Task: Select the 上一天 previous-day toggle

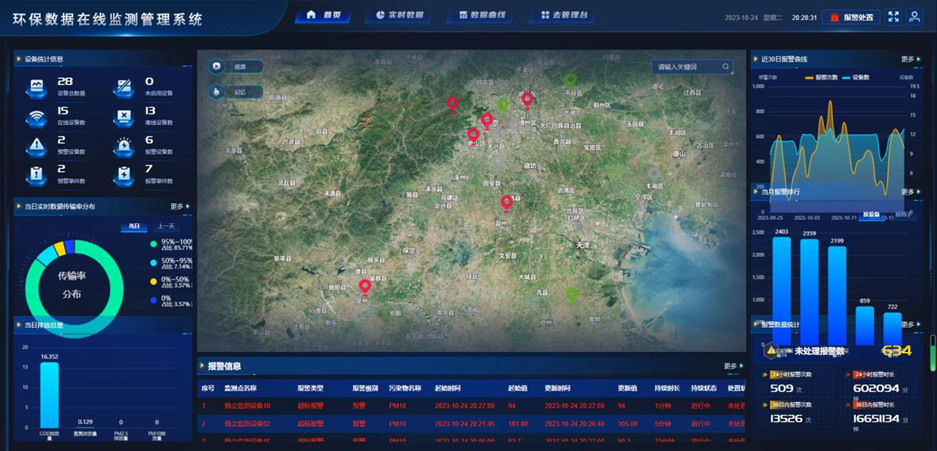Action: tap(166, 226)
